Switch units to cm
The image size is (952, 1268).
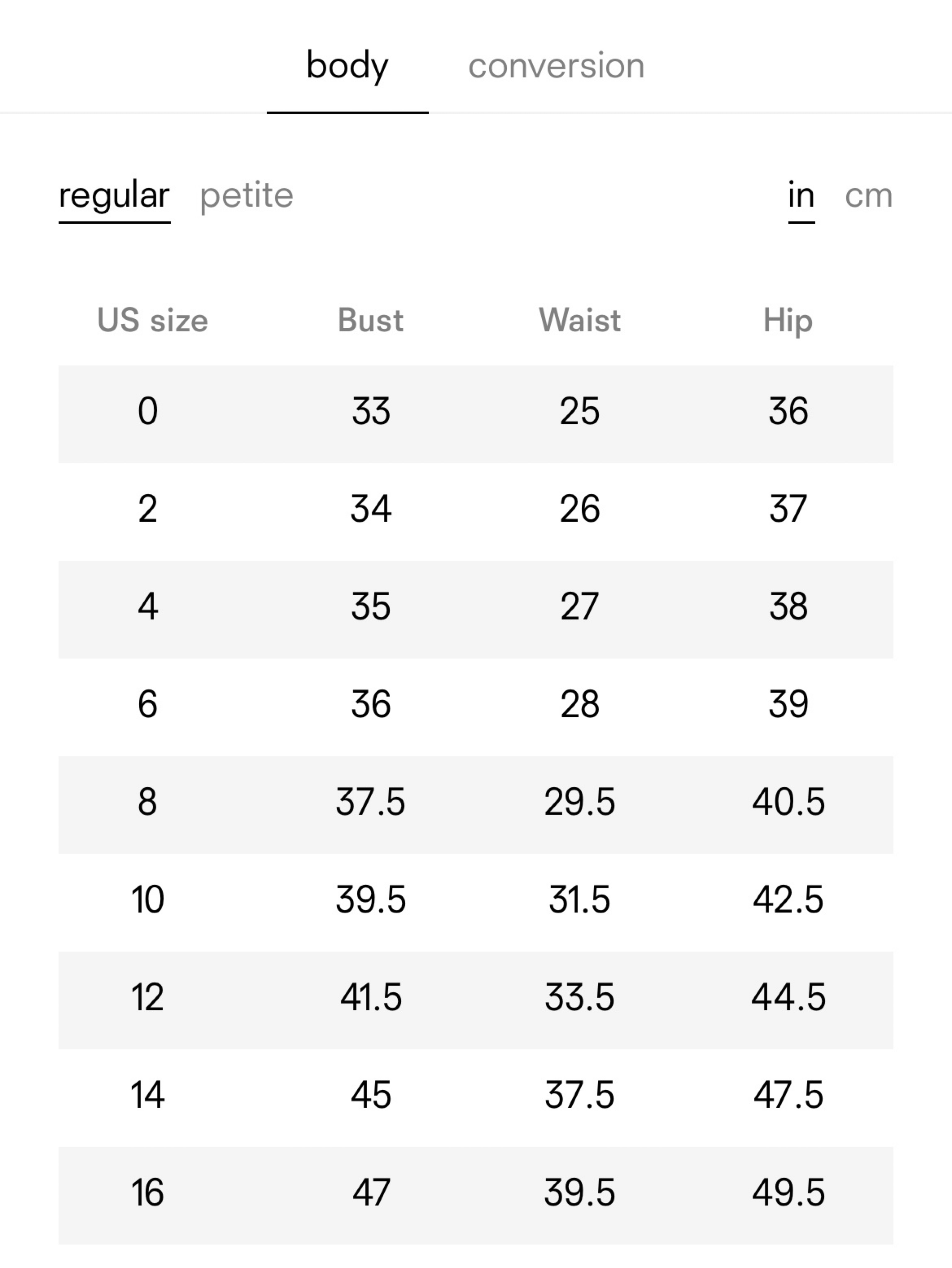pyautogui.click(x=868, y=196)
